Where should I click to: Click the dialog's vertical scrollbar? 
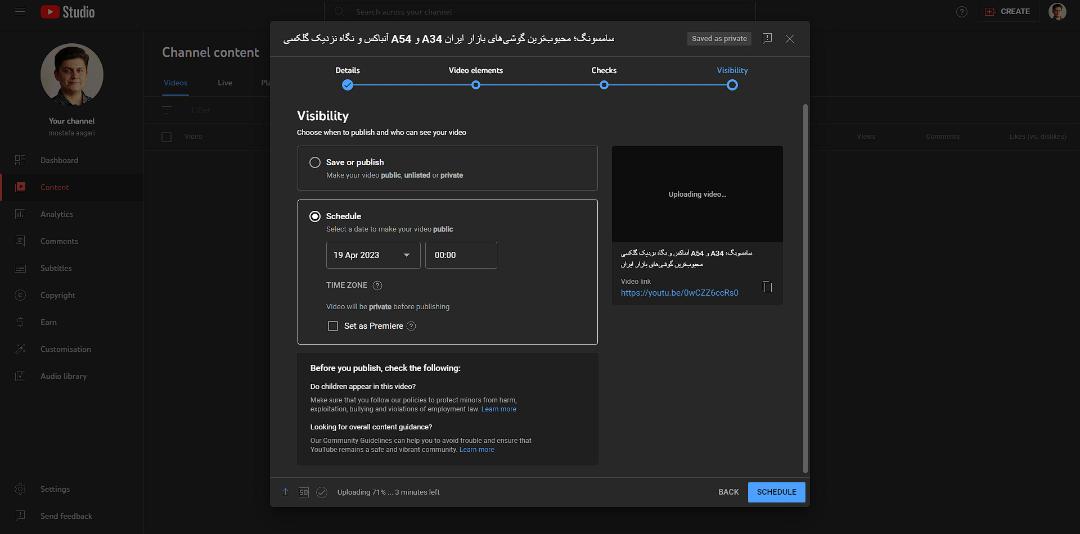click(x=806, y=288)
